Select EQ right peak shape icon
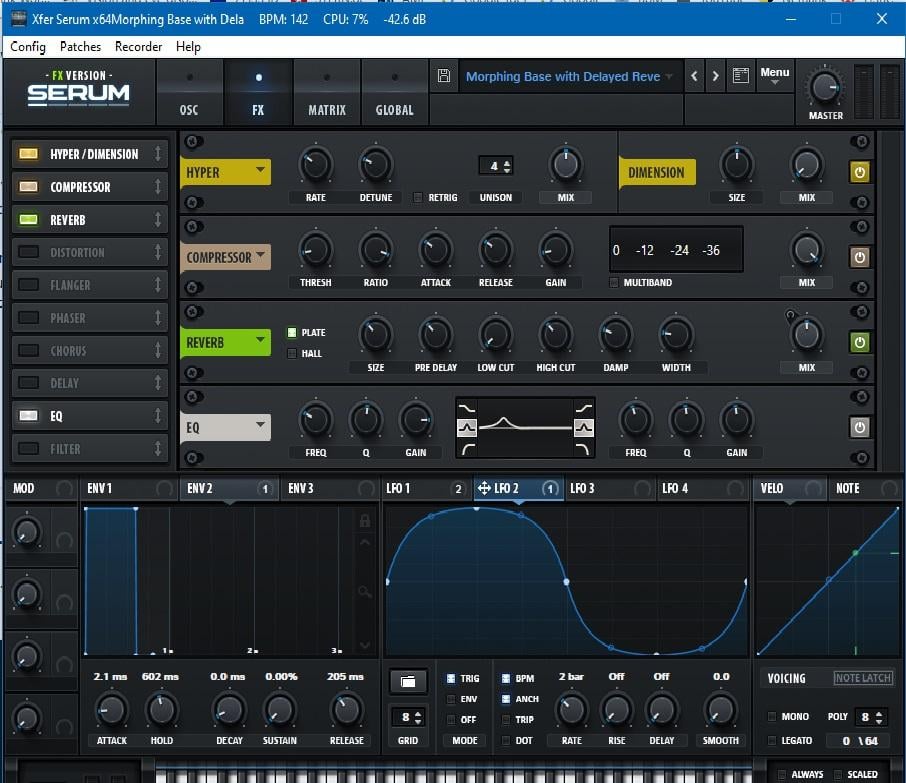The image size is (906, 783). 584,428
